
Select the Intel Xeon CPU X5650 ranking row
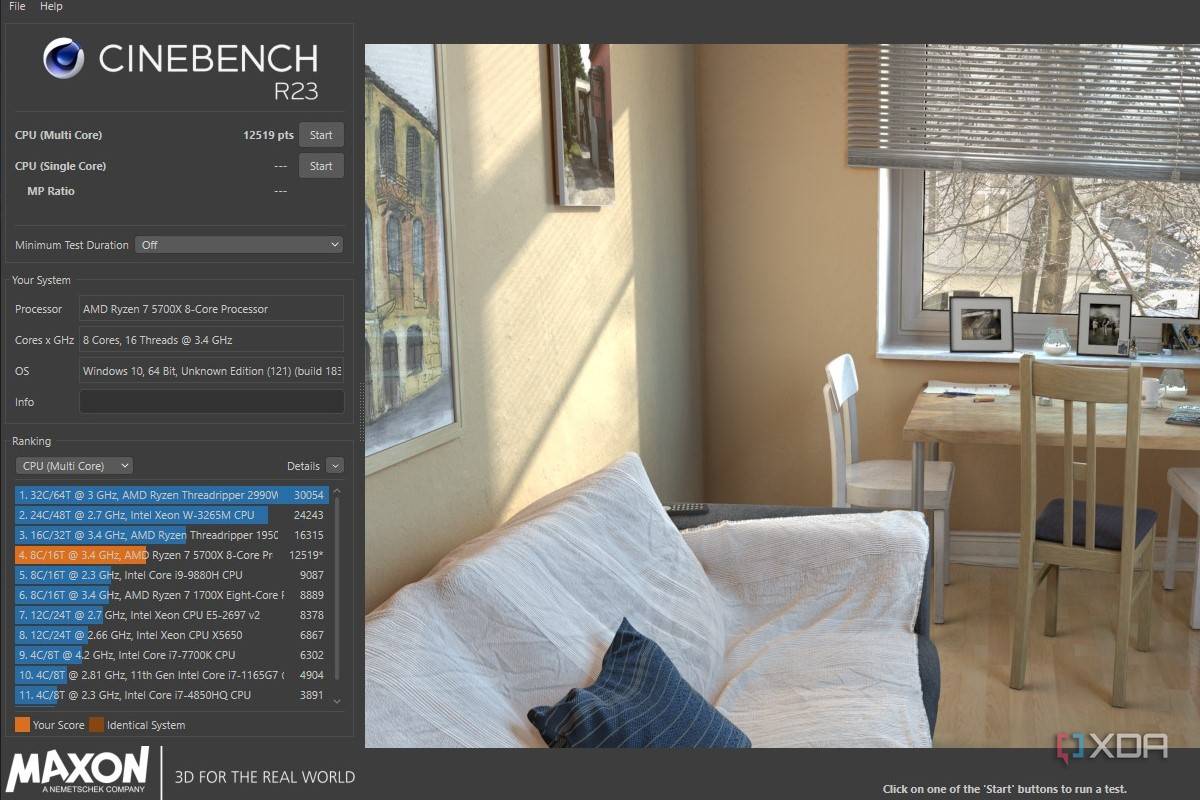[x=171, y=635]
